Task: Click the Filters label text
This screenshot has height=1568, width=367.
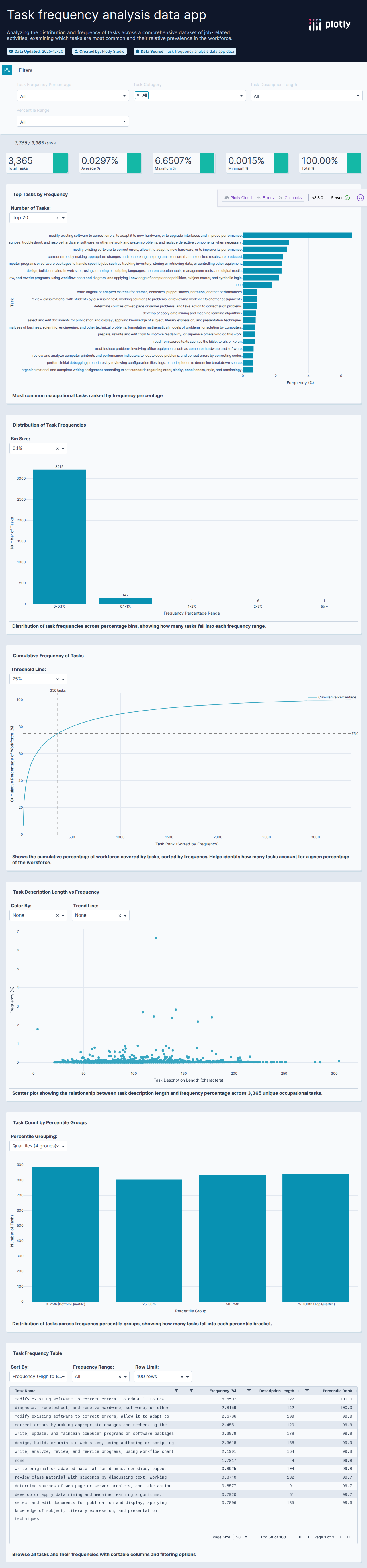Action: point(26,70)
